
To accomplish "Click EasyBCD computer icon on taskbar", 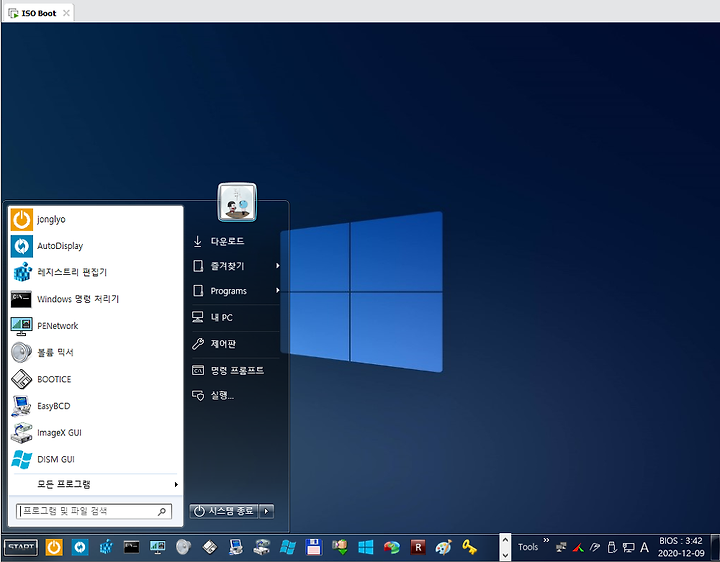I will [x=236, y=547].
